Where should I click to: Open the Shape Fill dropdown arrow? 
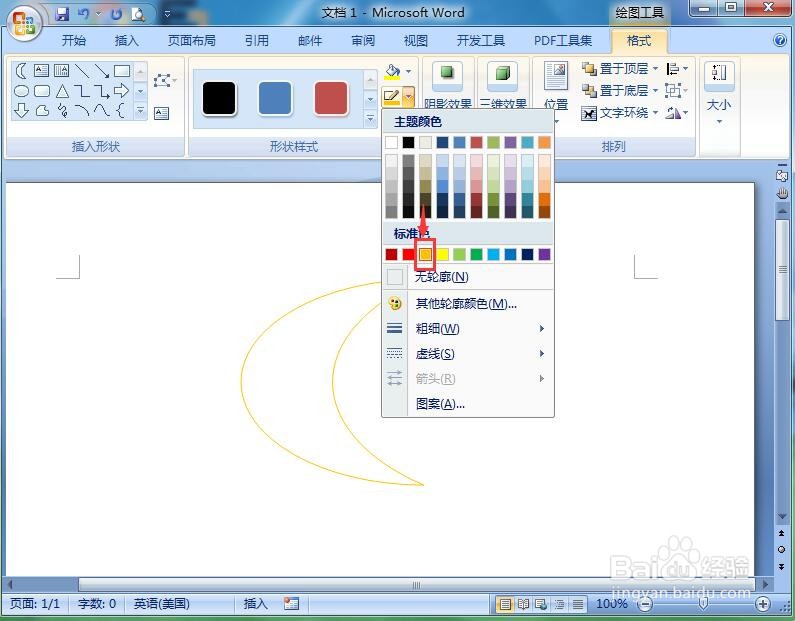[x=409, y=71]
